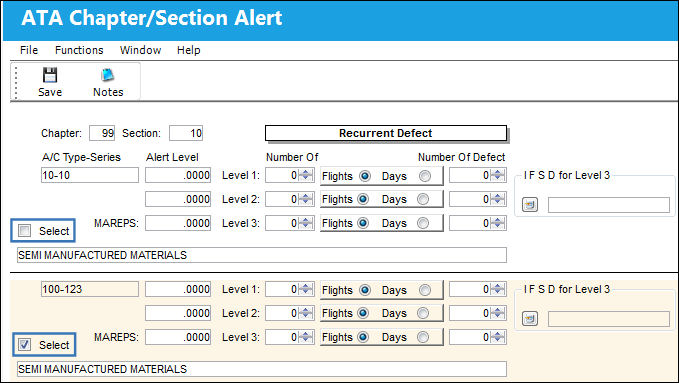
Task: Choose Days radio for 100-123 Level 1
Action: point(425,290)
